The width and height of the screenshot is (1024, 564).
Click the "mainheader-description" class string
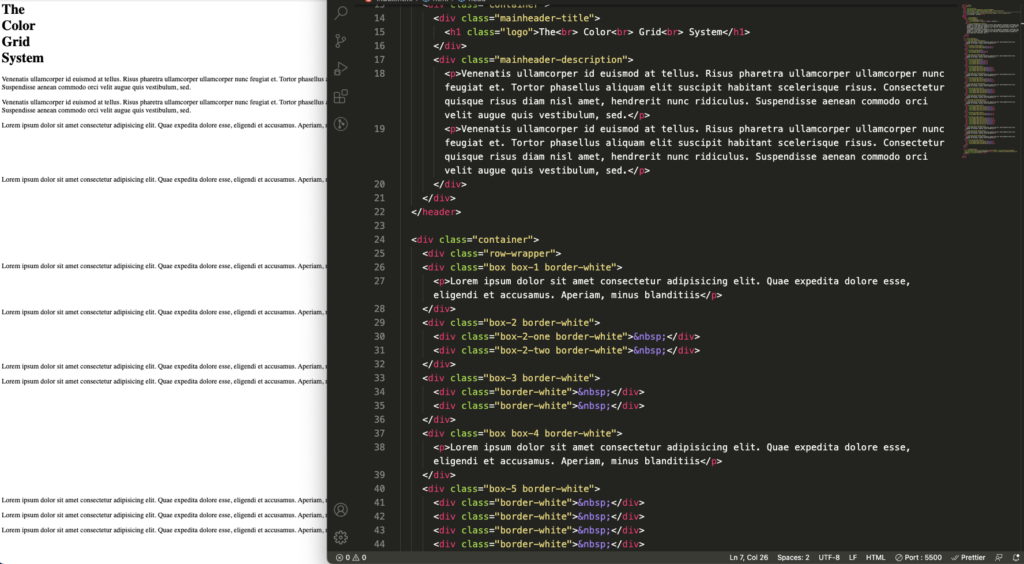[562, 59]
